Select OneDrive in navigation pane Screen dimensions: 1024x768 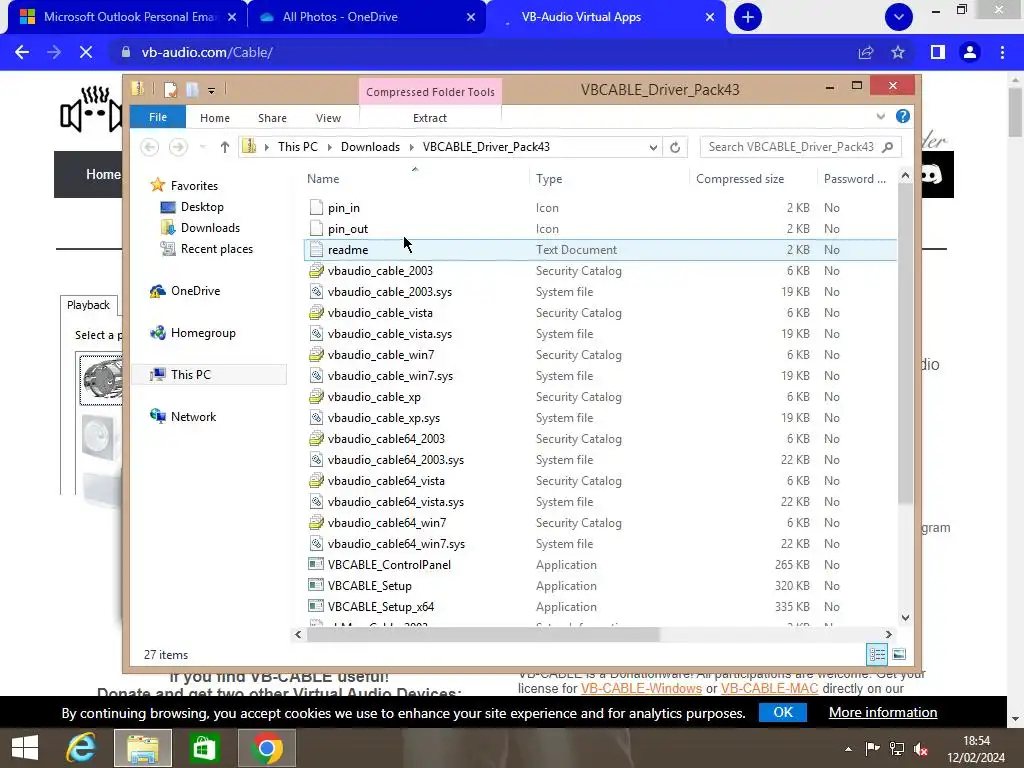195,291
